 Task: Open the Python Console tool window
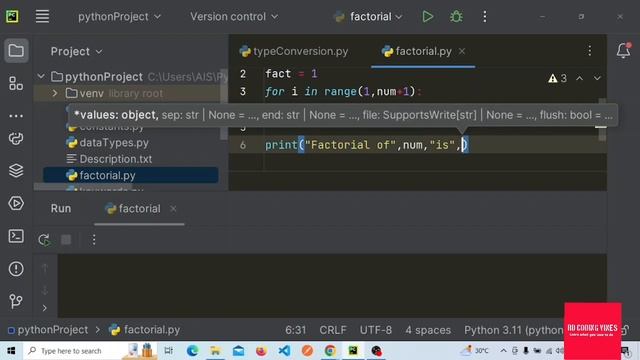16,139
